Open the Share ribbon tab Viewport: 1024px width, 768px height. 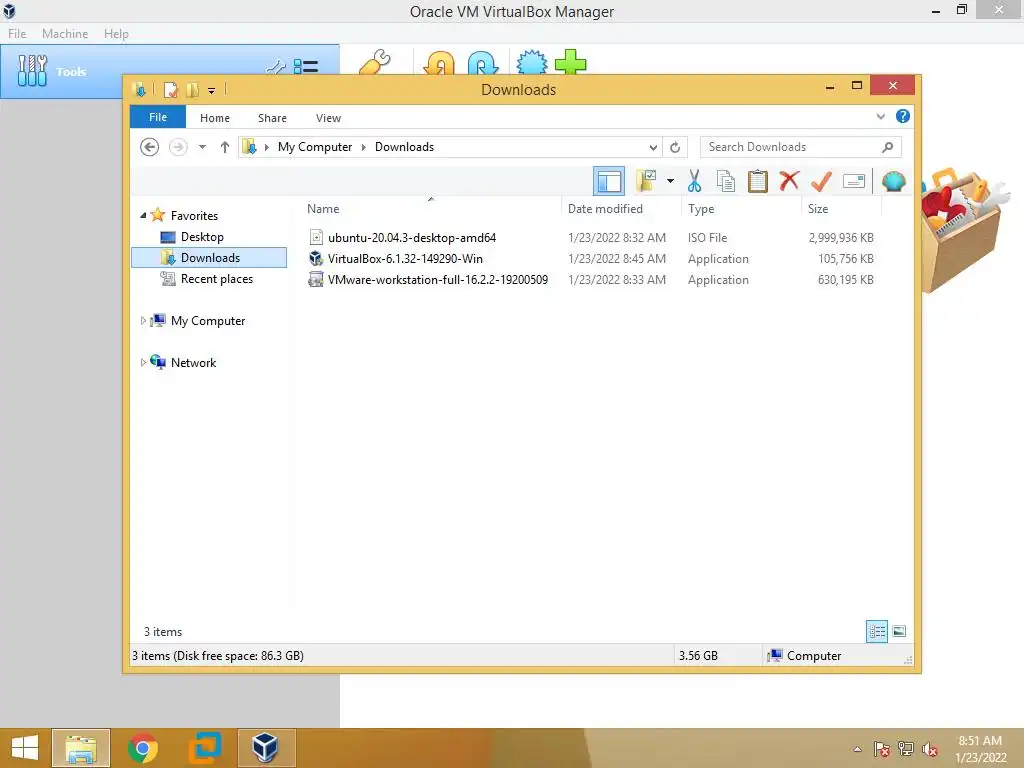272,118
